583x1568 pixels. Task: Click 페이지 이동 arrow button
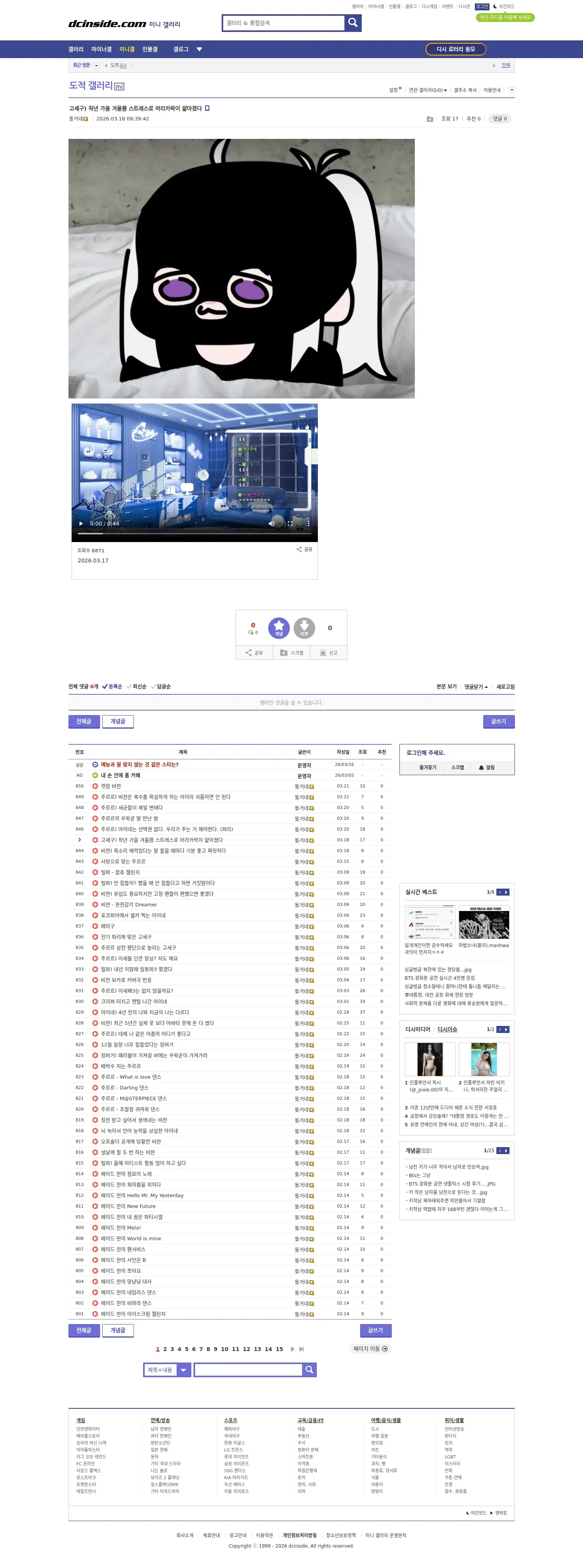coord(371,1349)
